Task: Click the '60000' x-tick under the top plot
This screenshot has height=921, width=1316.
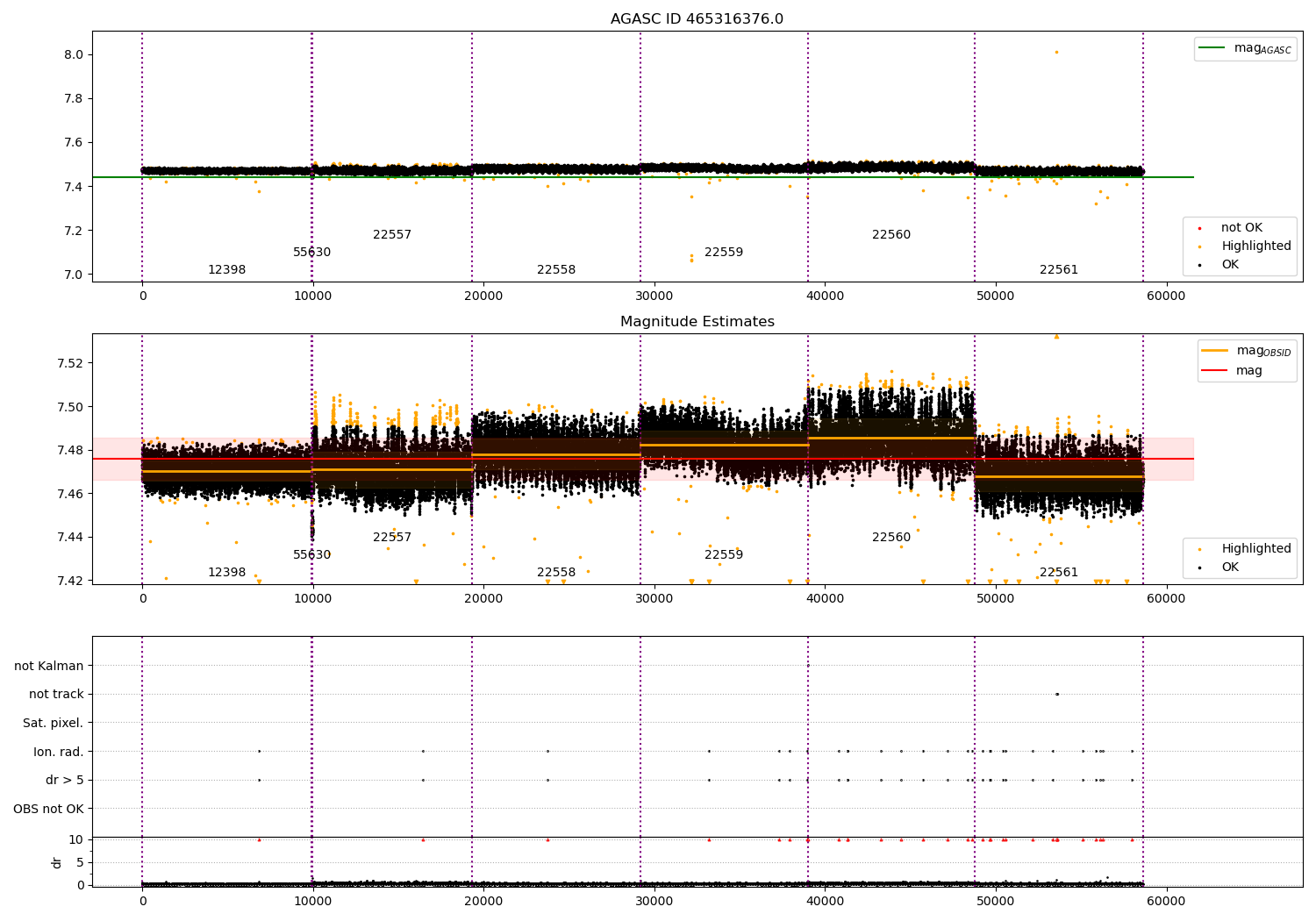Action: tap(1166, 296)
